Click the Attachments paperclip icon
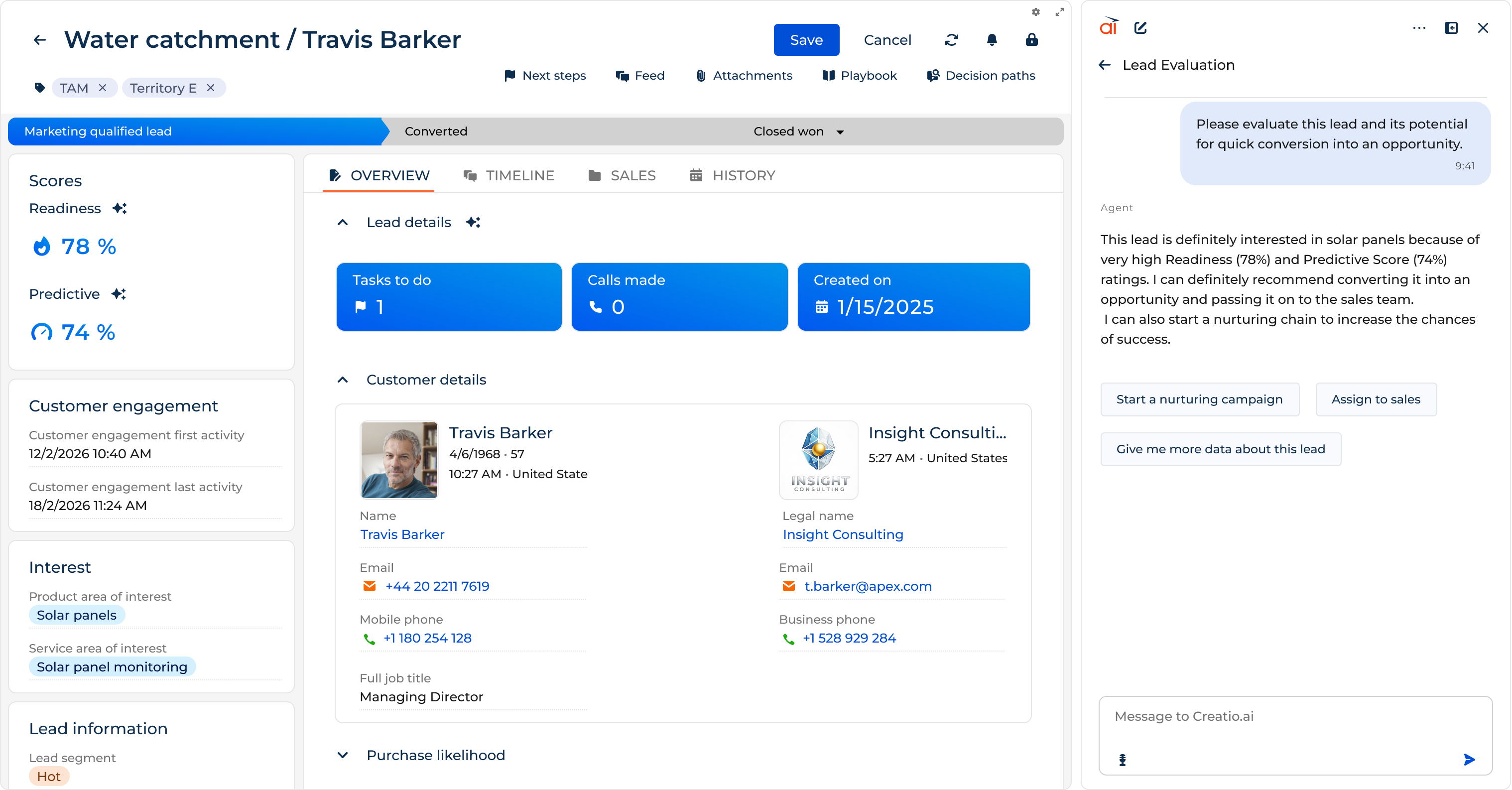The height and width of the screenshot is (790, 1512). click(x=700, y=76)
